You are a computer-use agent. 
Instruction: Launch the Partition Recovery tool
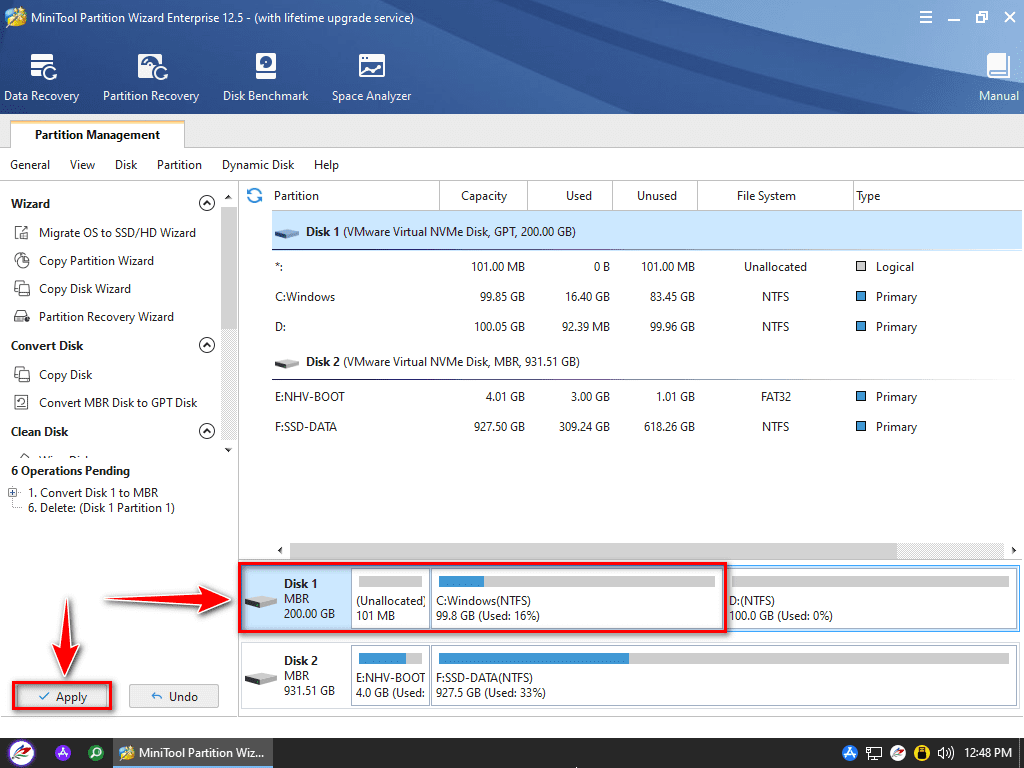pos(150,75)
